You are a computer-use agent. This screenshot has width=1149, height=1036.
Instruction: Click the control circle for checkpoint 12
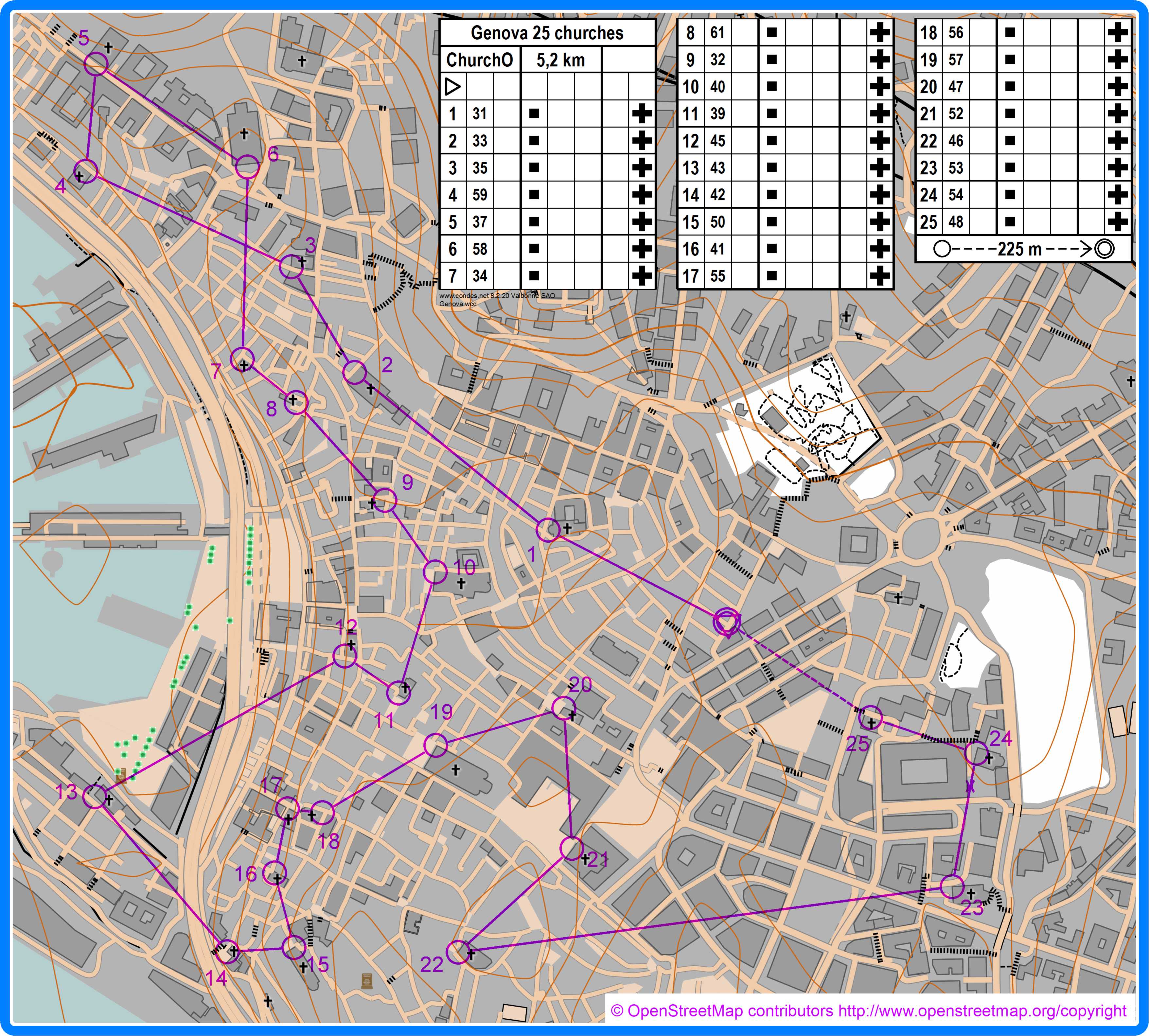345,656
